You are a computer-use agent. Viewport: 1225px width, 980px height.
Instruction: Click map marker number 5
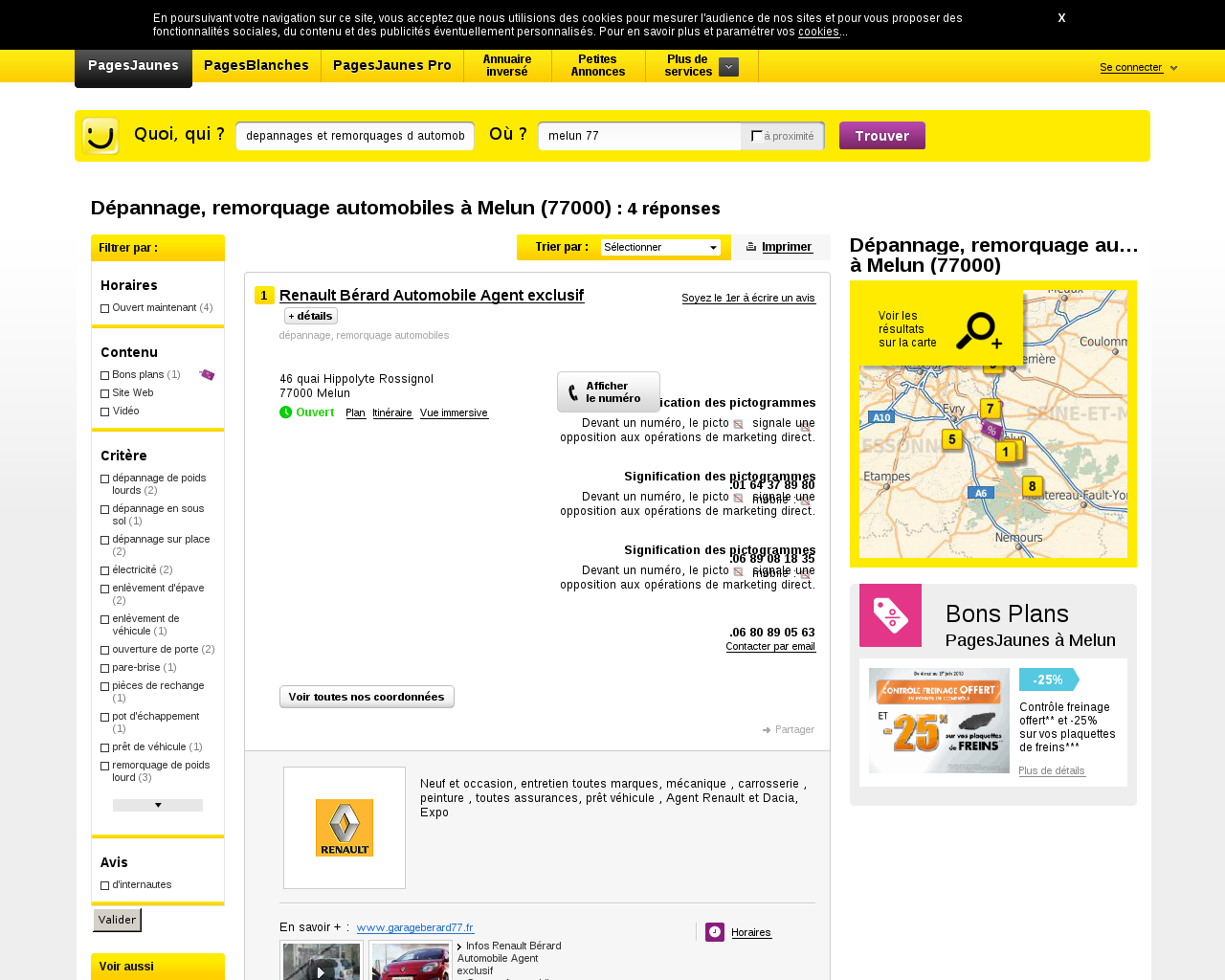(x=951, y=440)
